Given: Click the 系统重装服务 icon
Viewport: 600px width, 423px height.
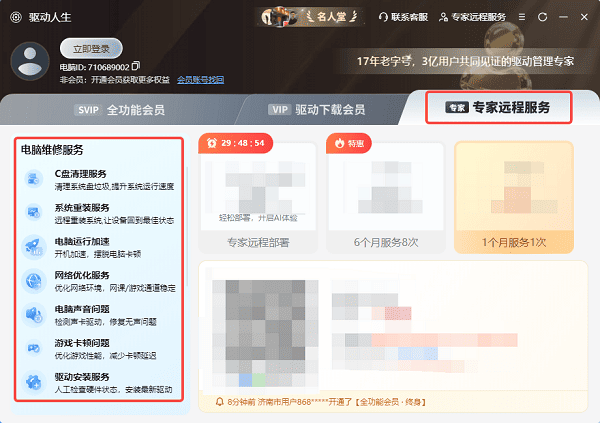Looking at the screenshot, I should tap(34, 212).
